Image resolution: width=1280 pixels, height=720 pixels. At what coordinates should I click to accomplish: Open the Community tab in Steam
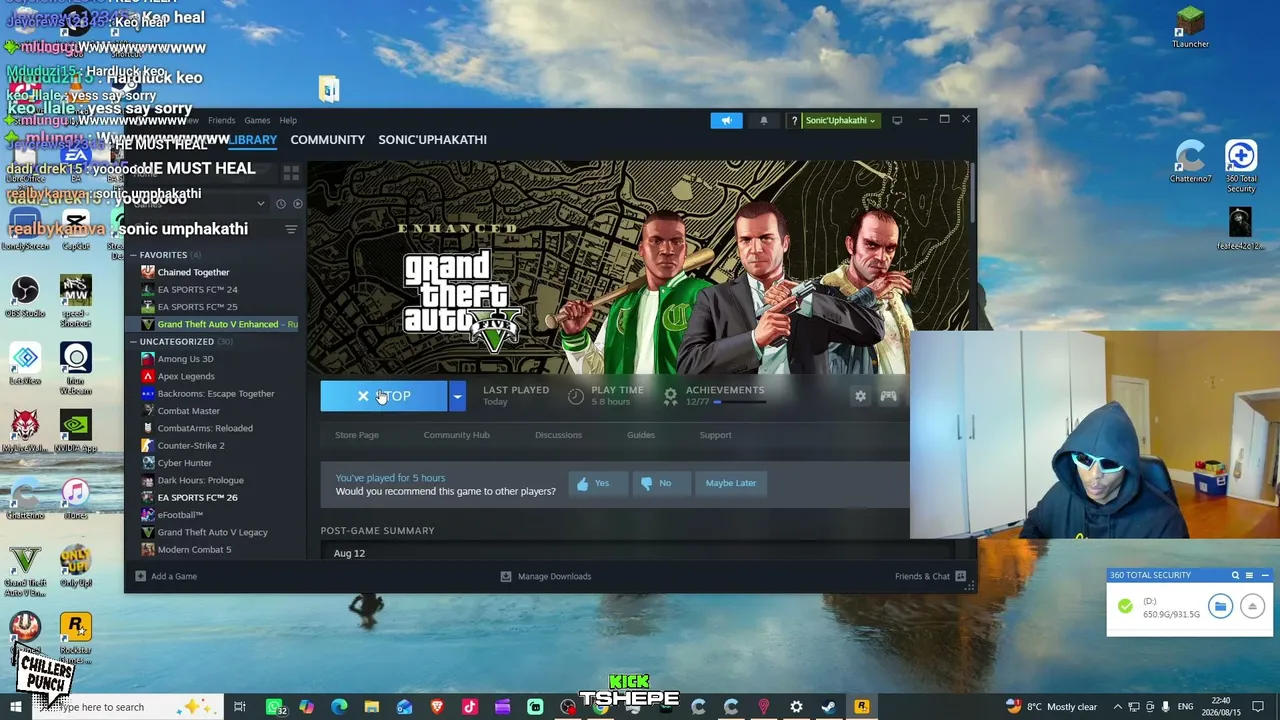pos(328,140)
